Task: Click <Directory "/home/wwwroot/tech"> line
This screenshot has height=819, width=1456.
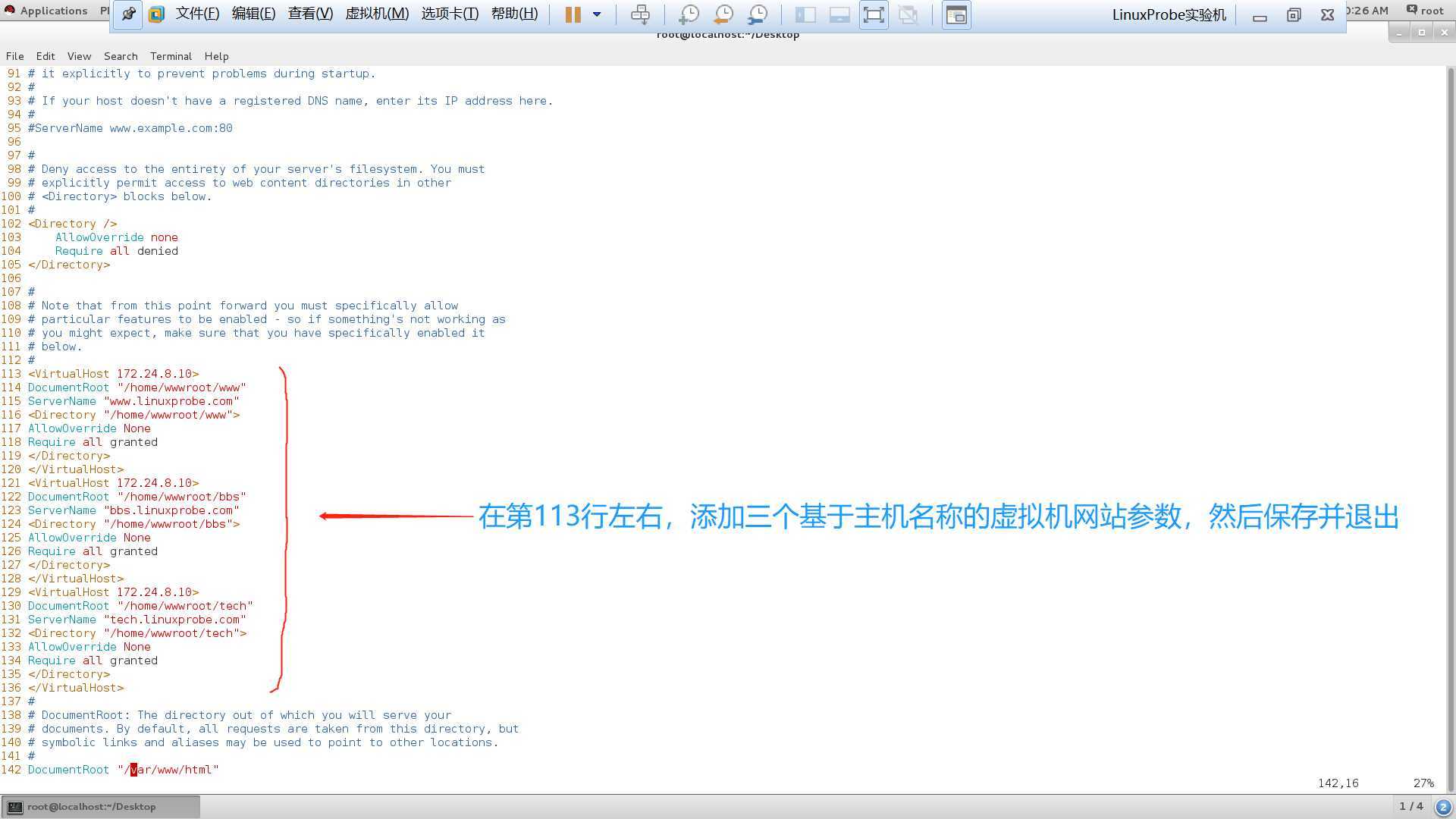Action: click(137, 633)
